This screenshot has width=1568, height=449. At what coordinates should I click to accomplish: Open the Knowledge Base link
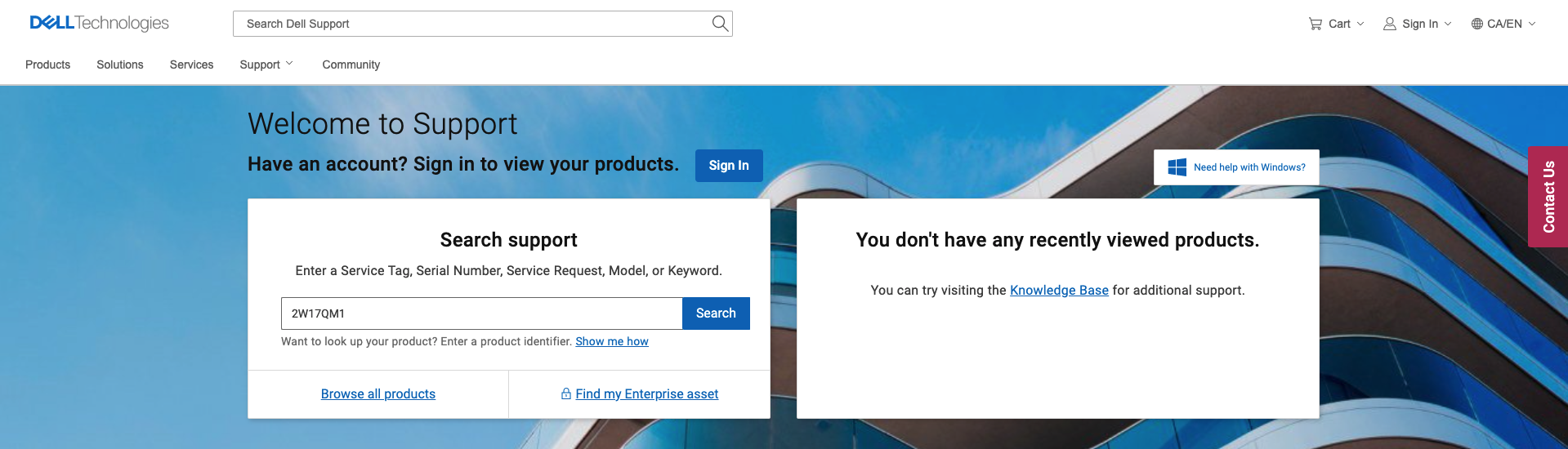point(1059,291)
